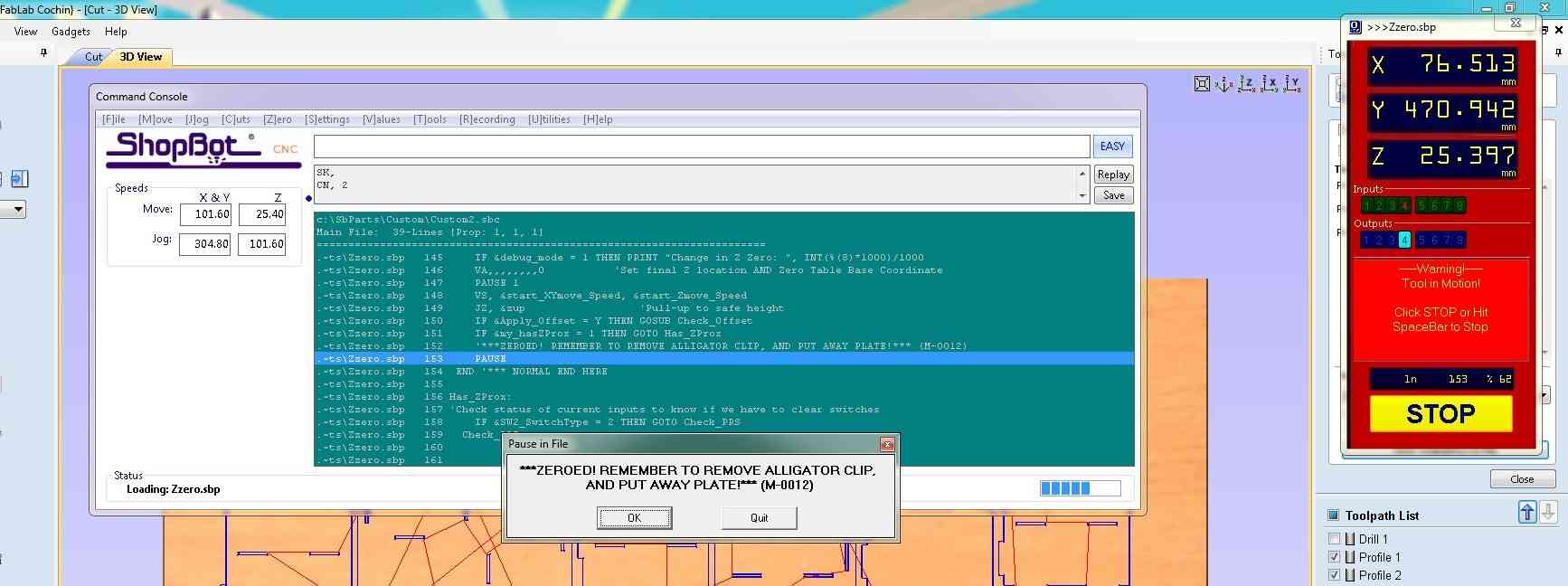Enable the Drill 1 toolpath checkbox

click(1334, 539)
